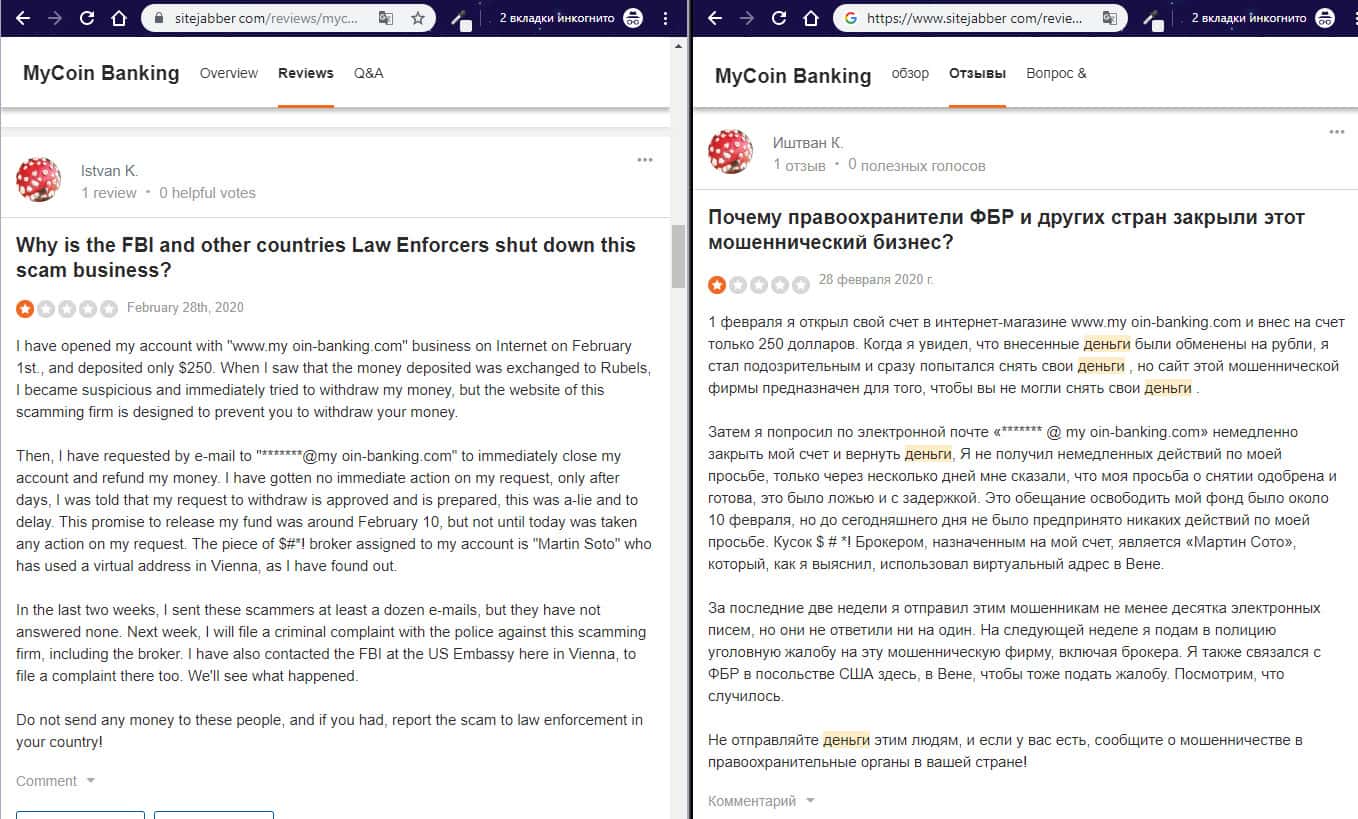Reload the page in the left browser window
The height and width of the screenshot is (819, 1358).
point(87,18)
